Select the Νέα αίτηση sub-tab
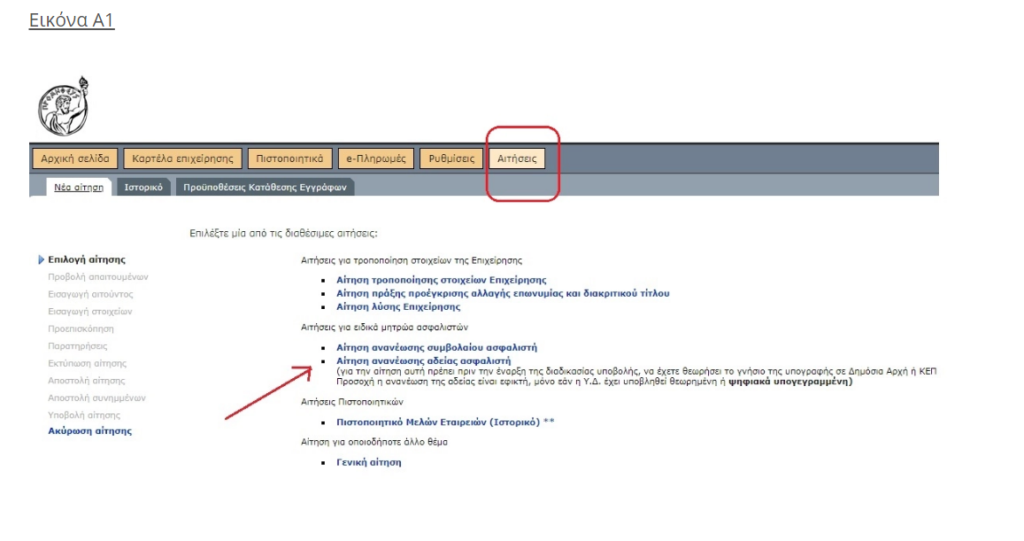1024x541 pixels. coord(79,187)
